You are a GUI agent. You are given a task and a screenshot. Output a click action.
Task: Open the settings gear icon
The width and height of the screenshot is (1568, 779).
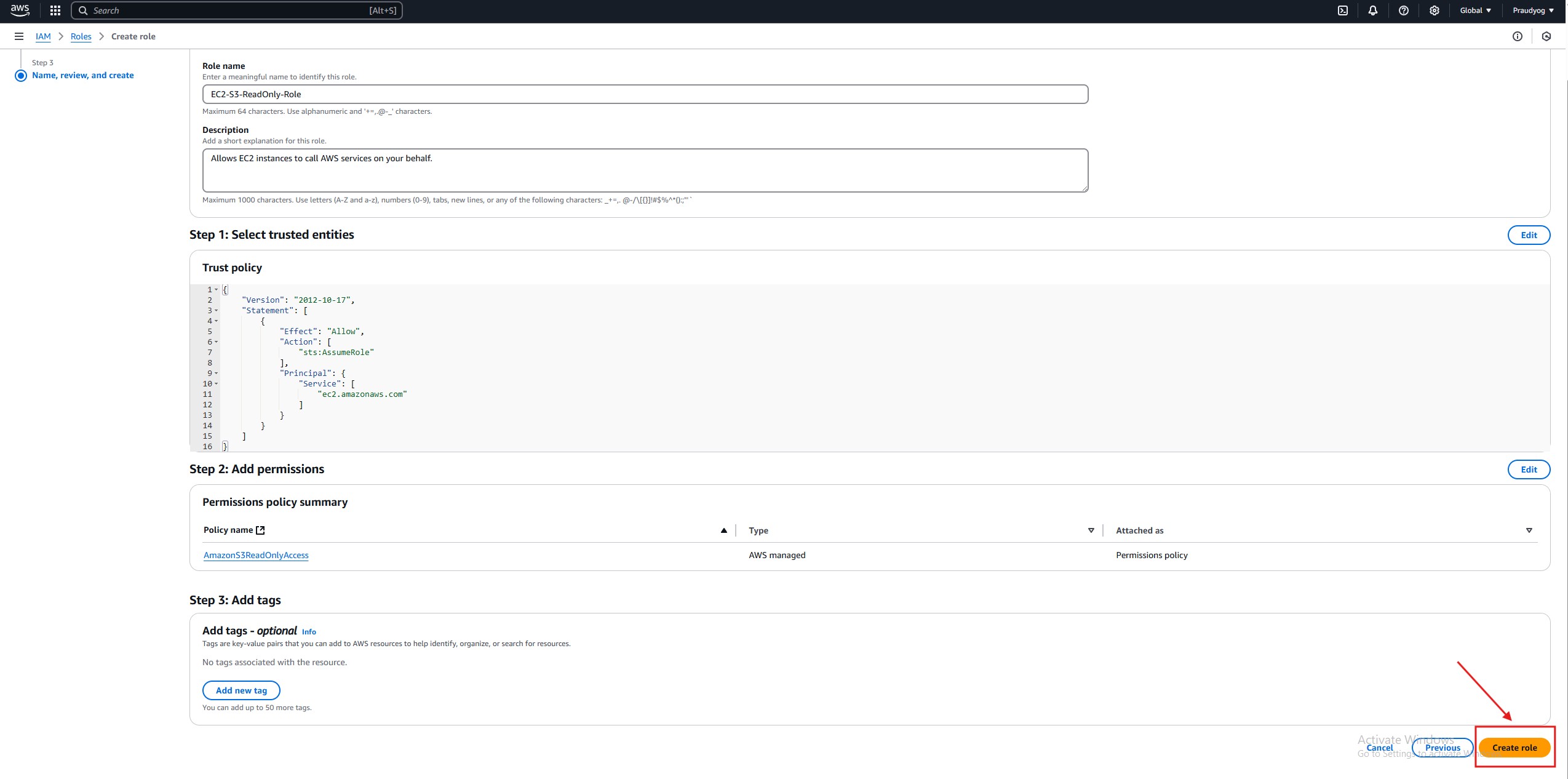[1435, 10]
